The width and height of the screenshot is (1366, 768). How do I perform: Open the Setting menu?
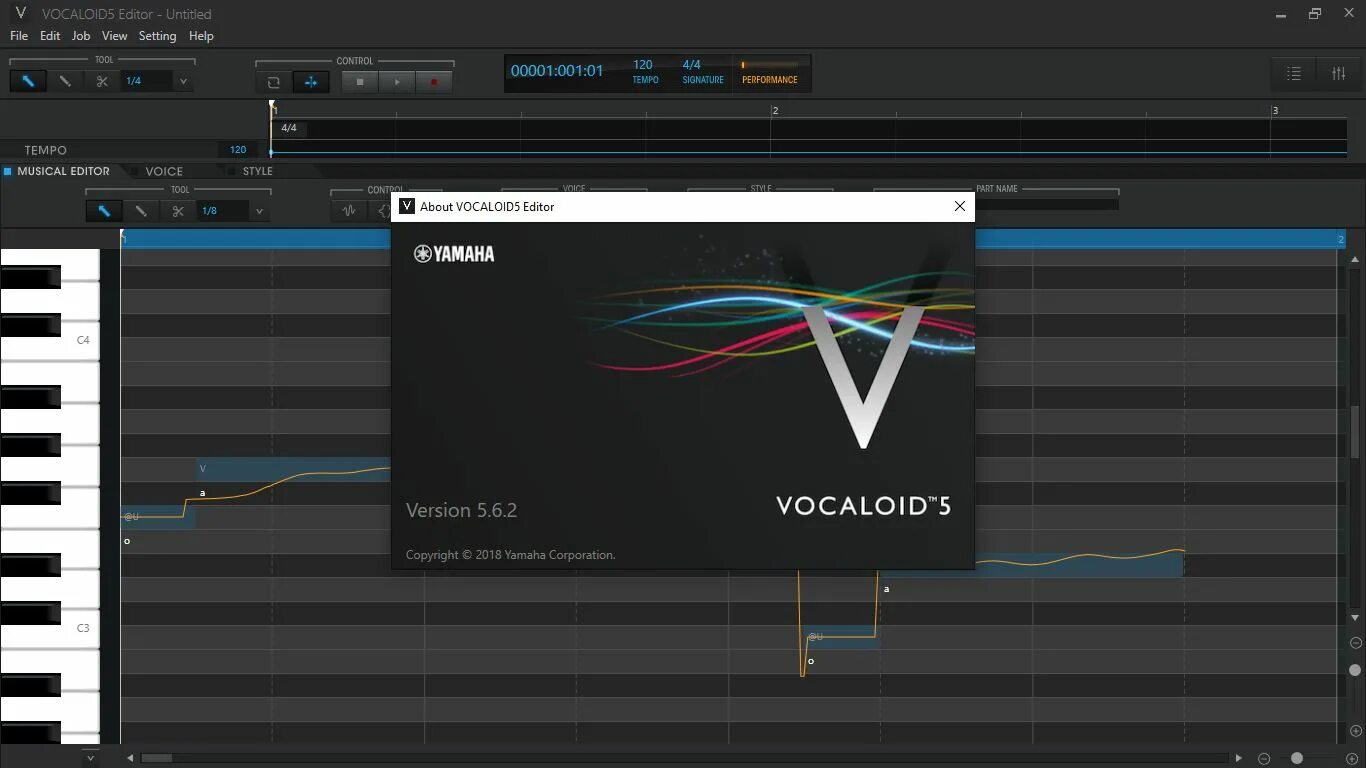(x=157, y=36)
